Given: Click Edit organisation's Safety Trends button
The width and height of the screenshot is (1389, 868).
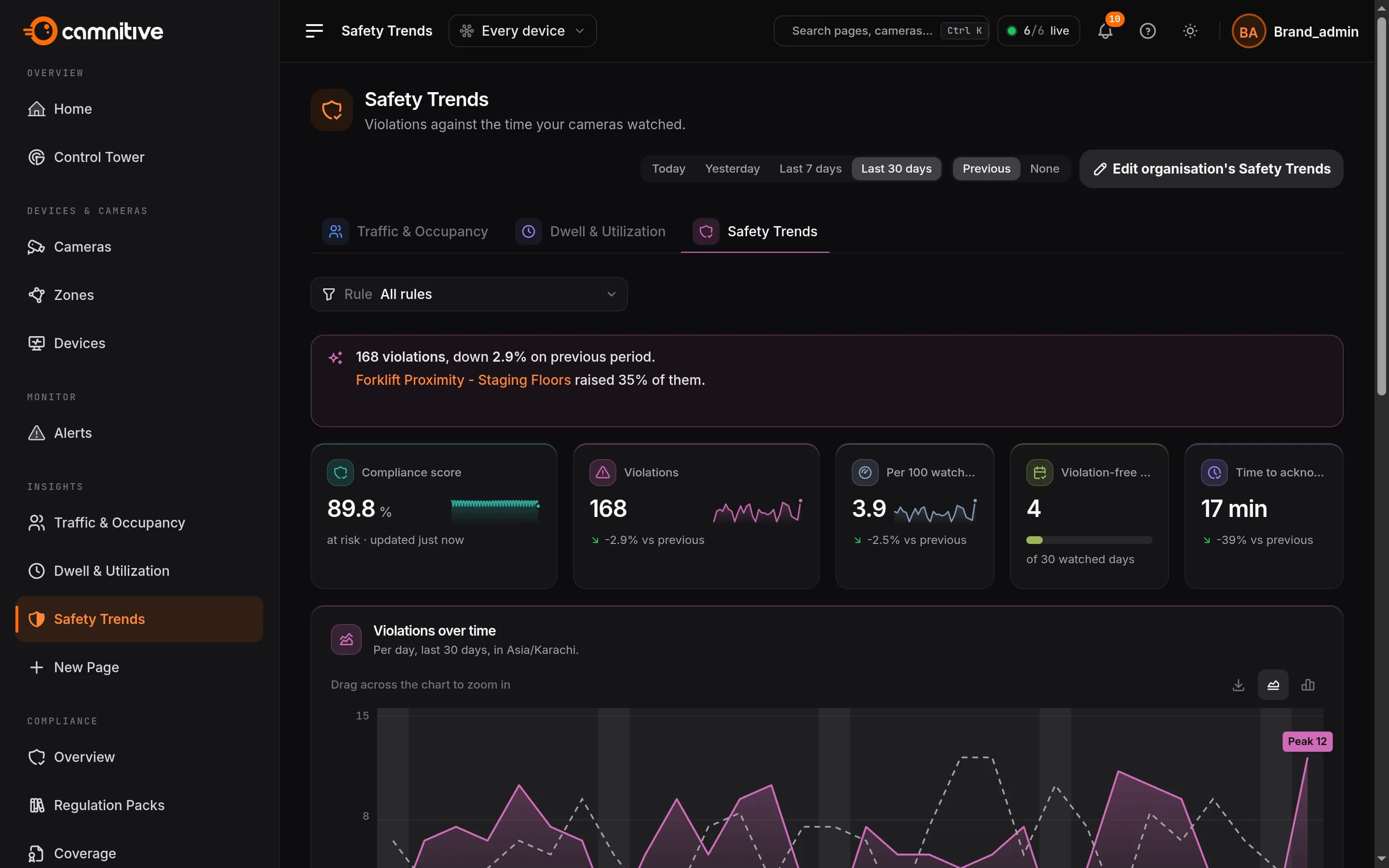Looking at the screenshot, I should click(x=1211, y=169).
